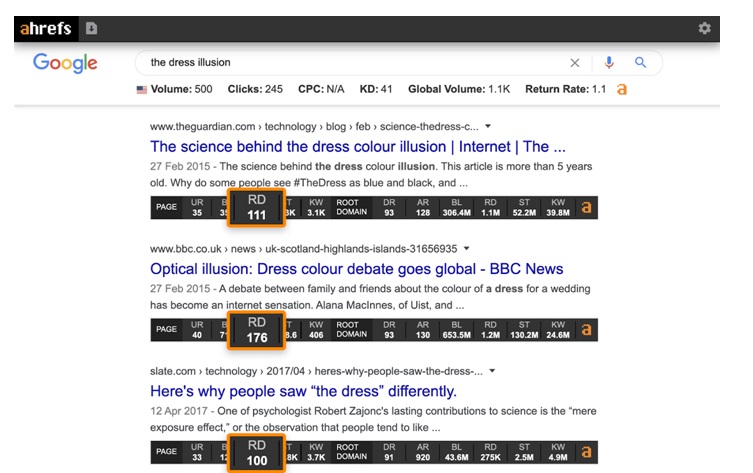753x473 pixels.
Task: Click domain RD 275K on Slate bar
Action: 490,452
